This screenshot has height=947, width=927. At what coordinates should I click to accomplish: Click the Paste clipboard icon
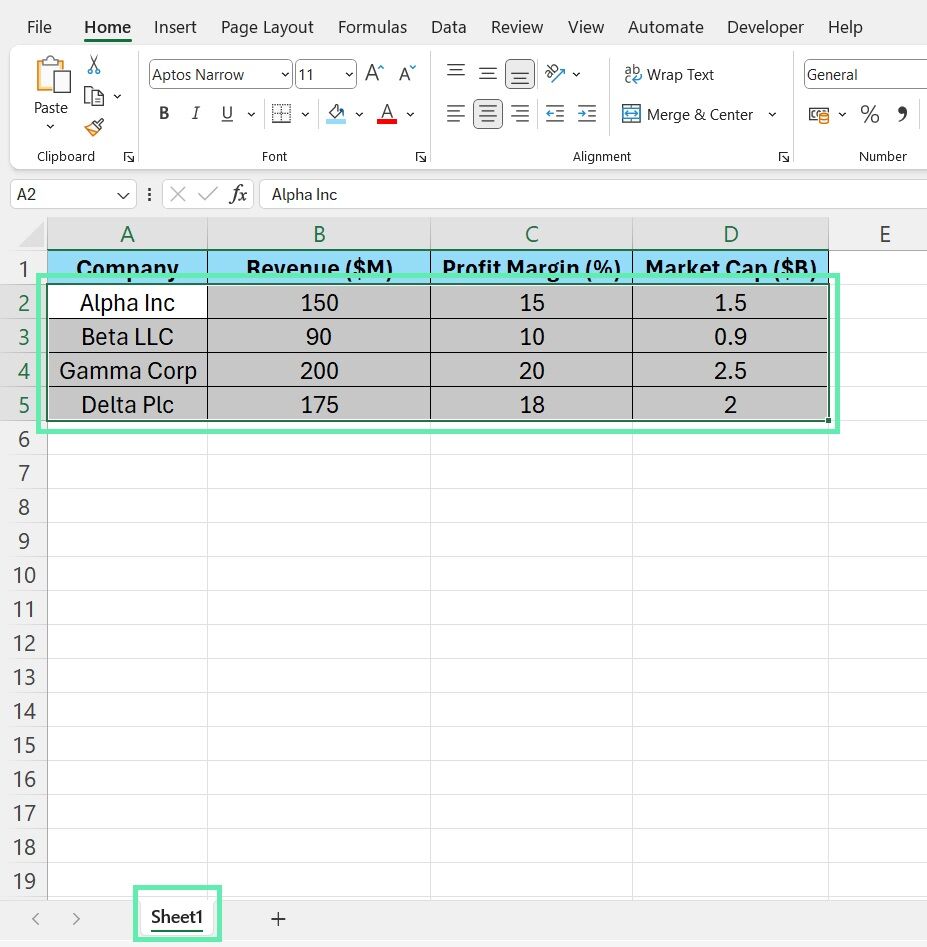pyautogui.click(x=53, y=75)
